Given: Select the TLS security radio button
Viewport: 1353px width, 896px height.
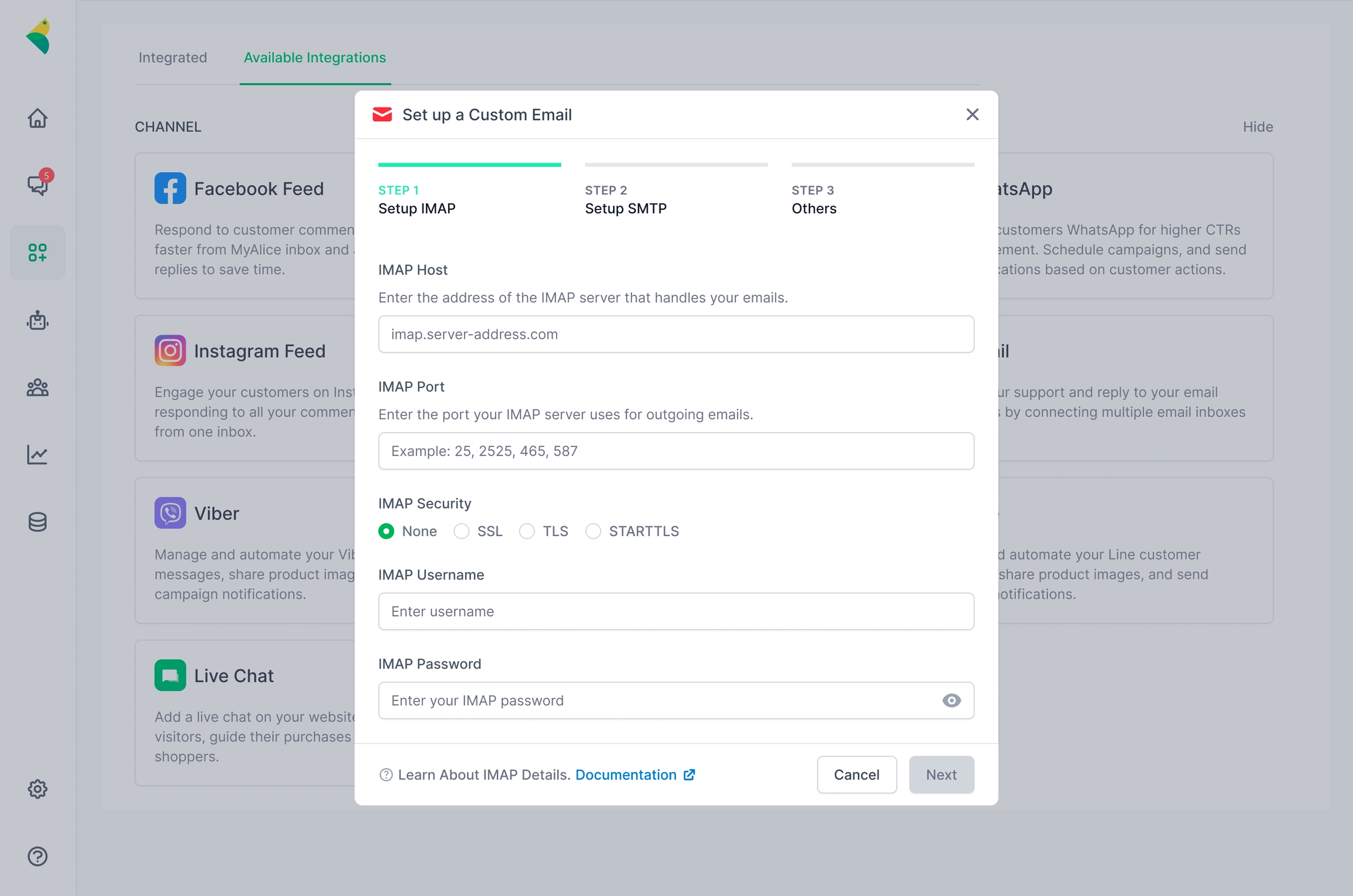Looking at the screenshot, I should (527, 531).
